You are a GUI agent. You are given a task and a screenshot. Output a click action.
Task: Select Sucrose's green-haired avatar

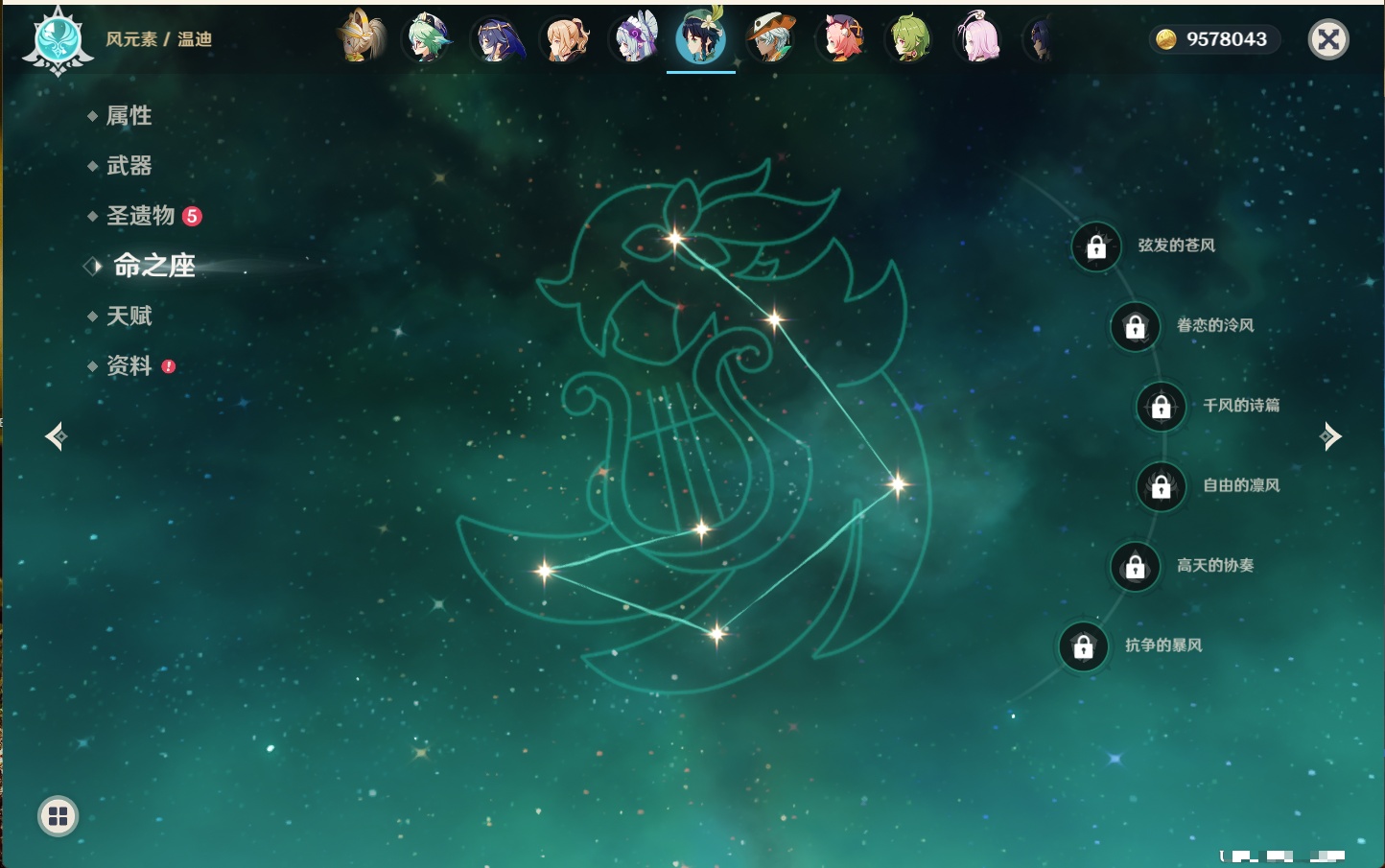427,39
